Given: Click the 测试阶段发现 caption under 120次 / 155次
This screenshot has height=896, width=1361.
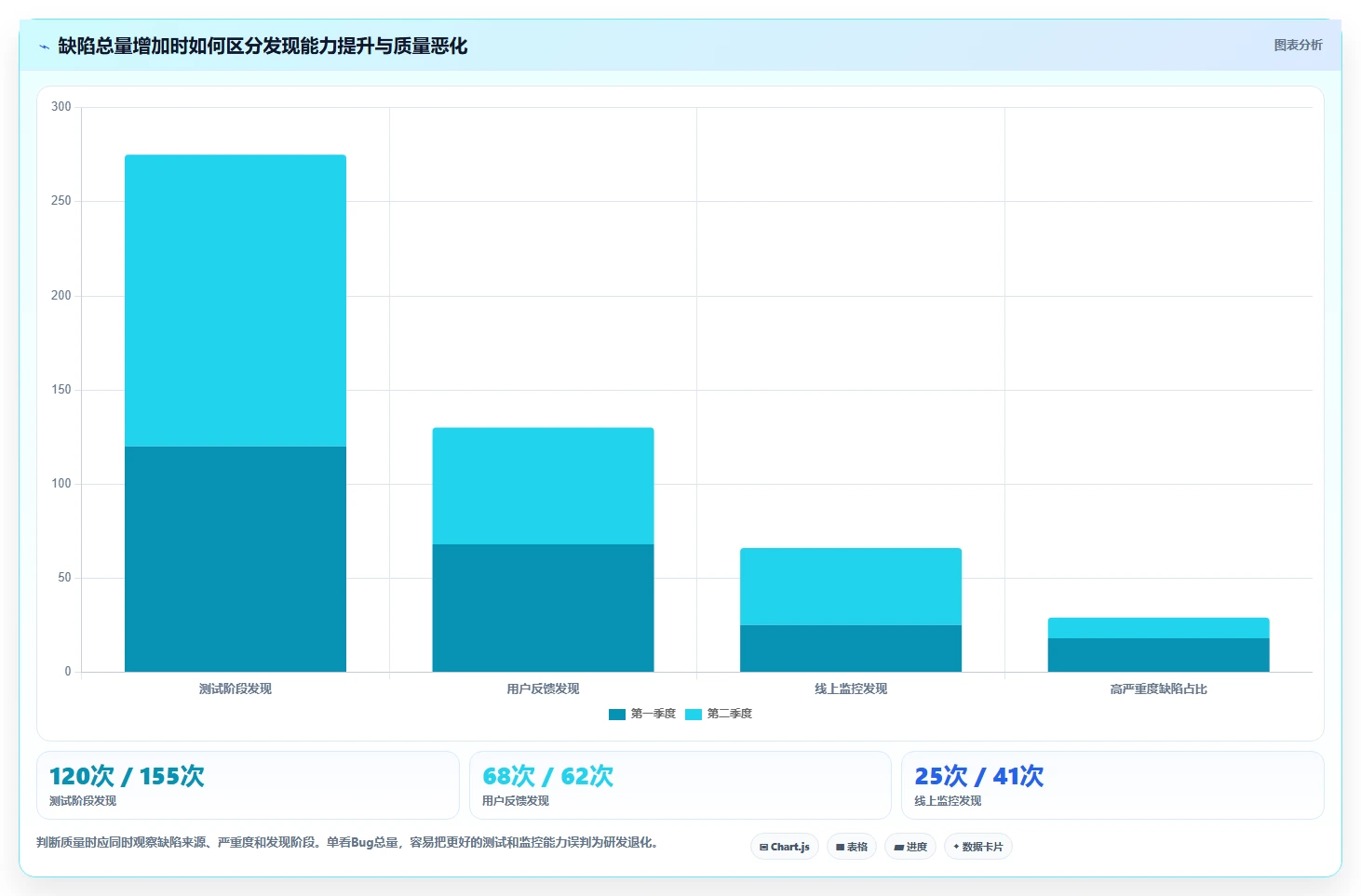Looking at the screenshot, I should 83,801.
